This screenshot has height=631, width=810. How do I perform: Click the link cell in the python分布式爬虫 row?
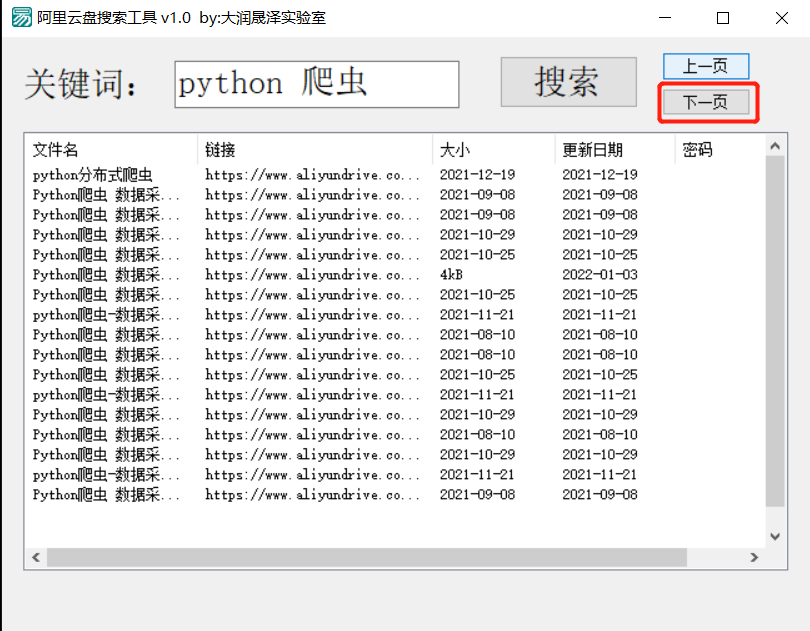coord(313,175)
